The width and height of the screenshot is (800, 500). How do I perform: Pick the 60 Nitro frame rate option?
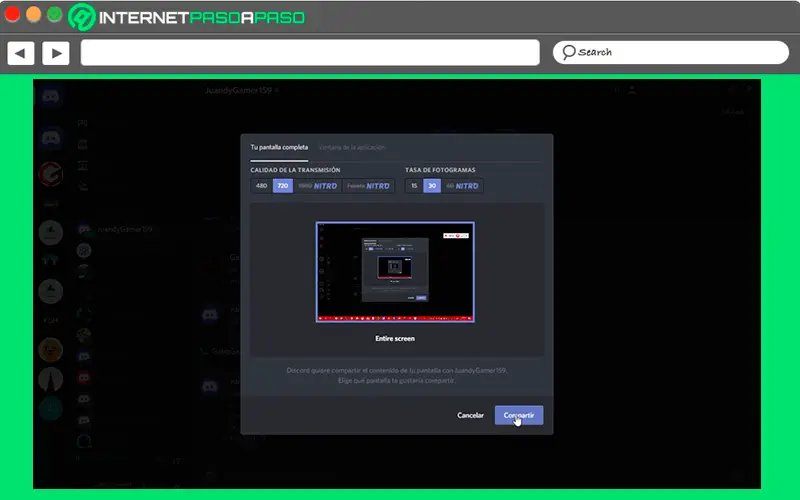[x=462, y=186]
